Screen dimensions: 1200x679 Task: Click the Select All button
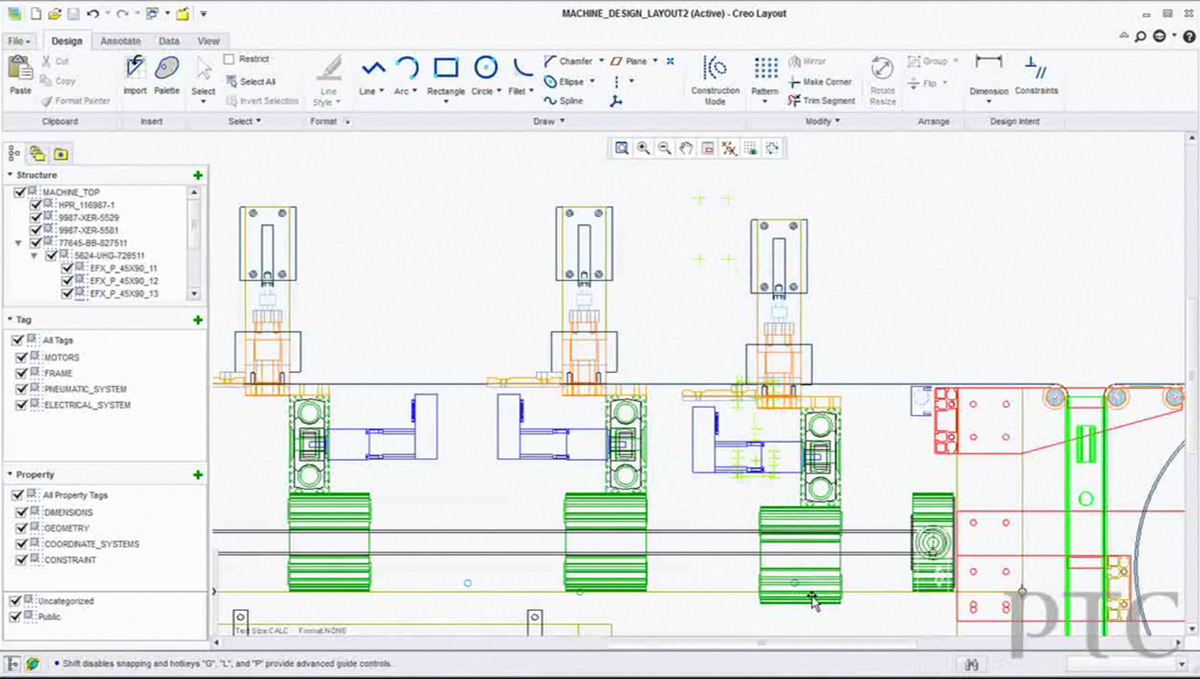[258, 81]
